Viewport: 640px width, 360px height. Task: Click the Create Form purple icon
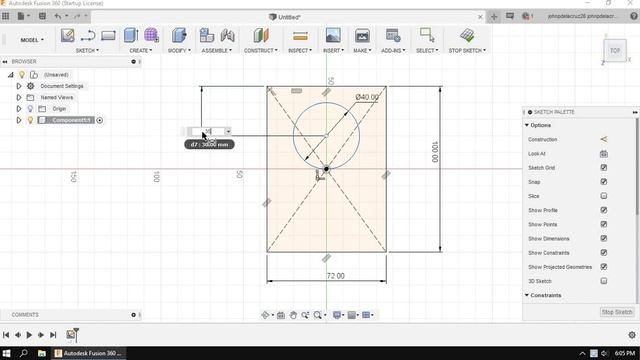click(x=151, y=36)
